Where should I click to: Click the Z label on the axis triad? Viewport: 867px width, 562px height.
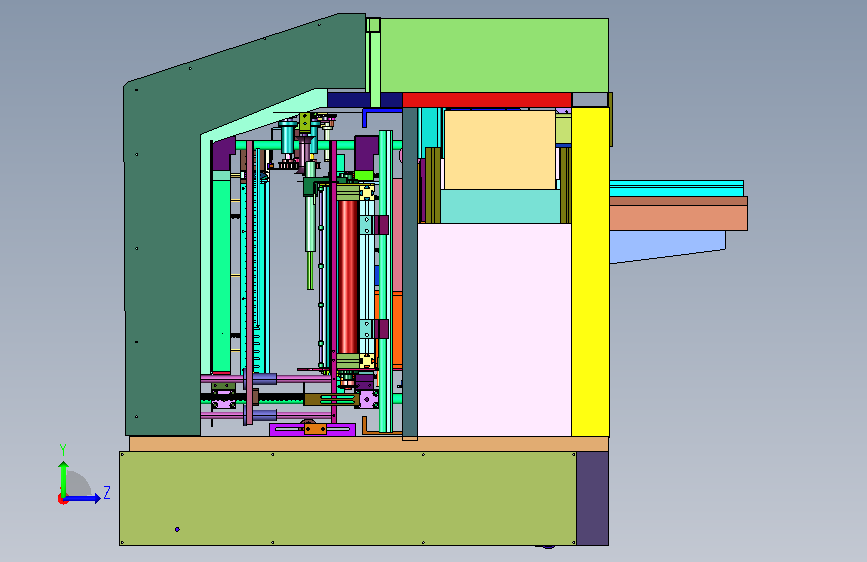click(x=107, y=492)
